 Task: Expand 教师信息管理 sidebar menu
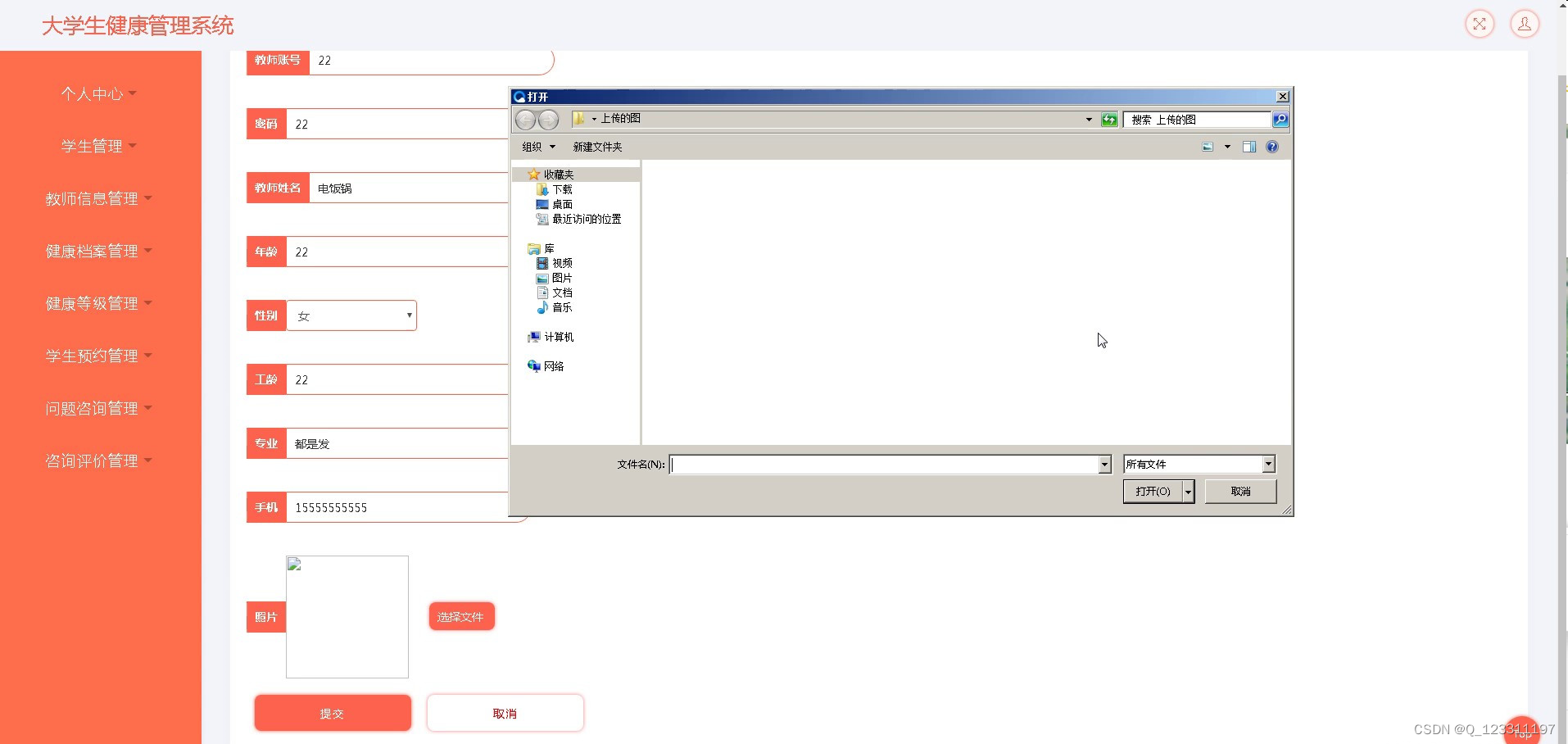pos(99,199)
